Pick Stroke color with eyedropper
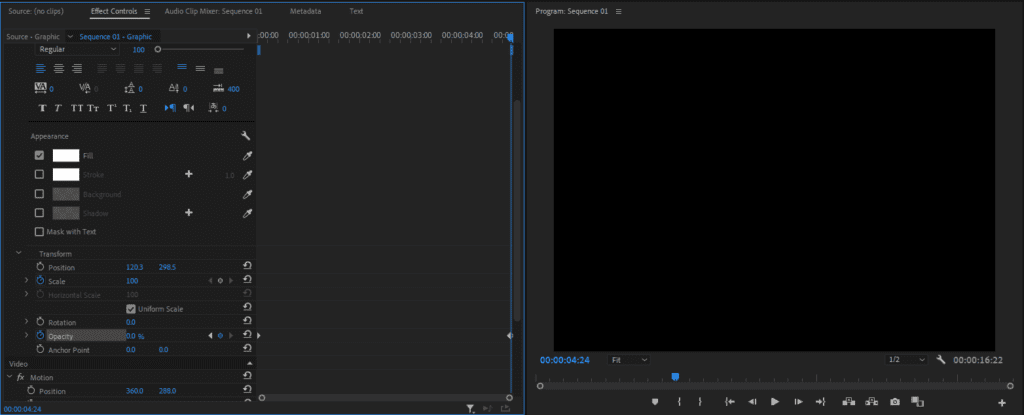The width and height of the screenshot is (1024, 415). (248, 175)
